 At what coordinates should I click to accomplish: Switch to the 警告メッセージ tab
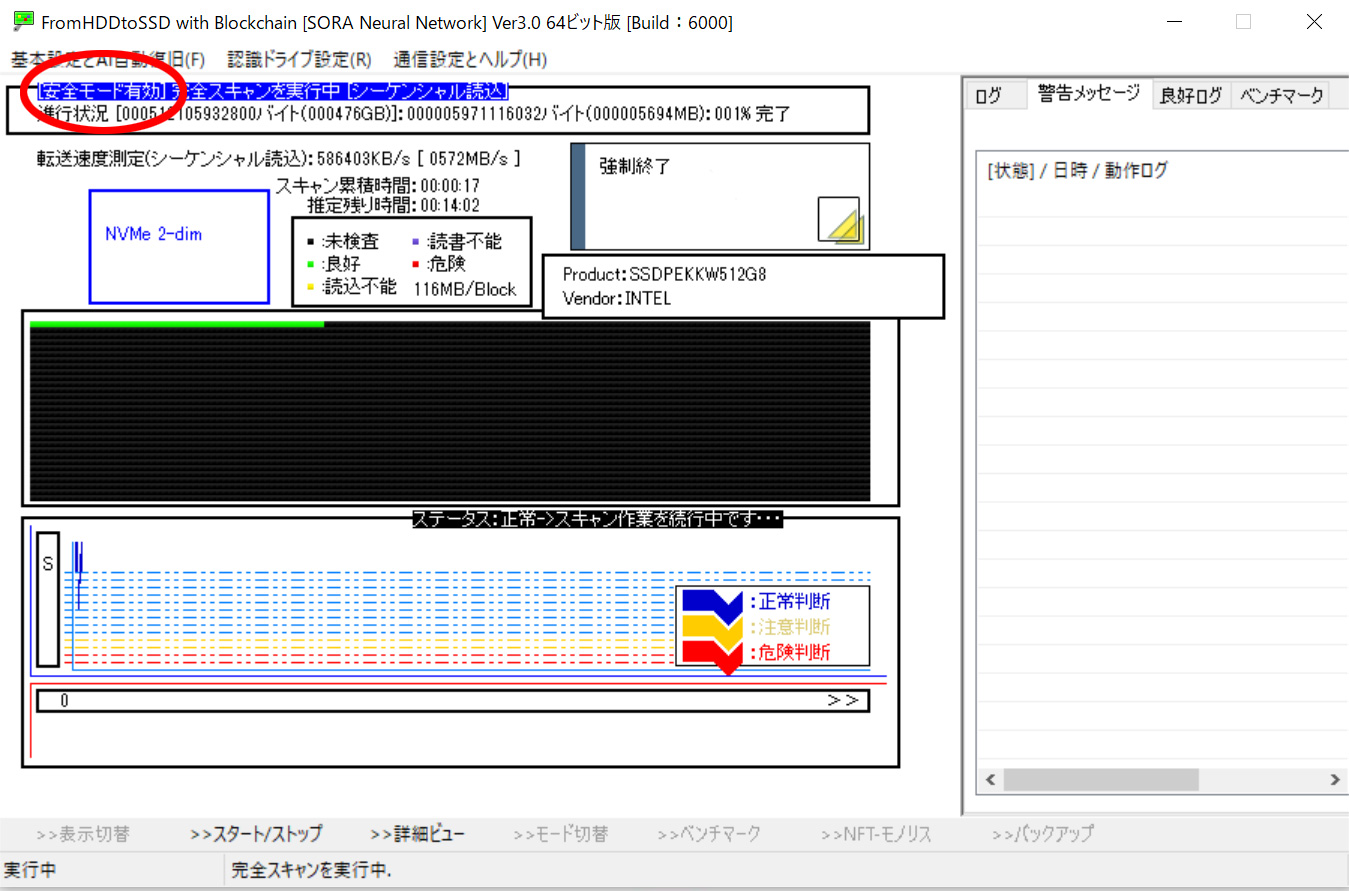[x=1089, y=94]
